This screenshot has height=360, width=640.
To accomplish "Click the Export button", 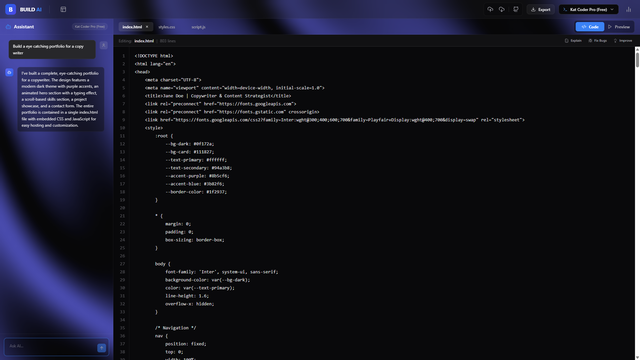I will [x=540, y=9].
